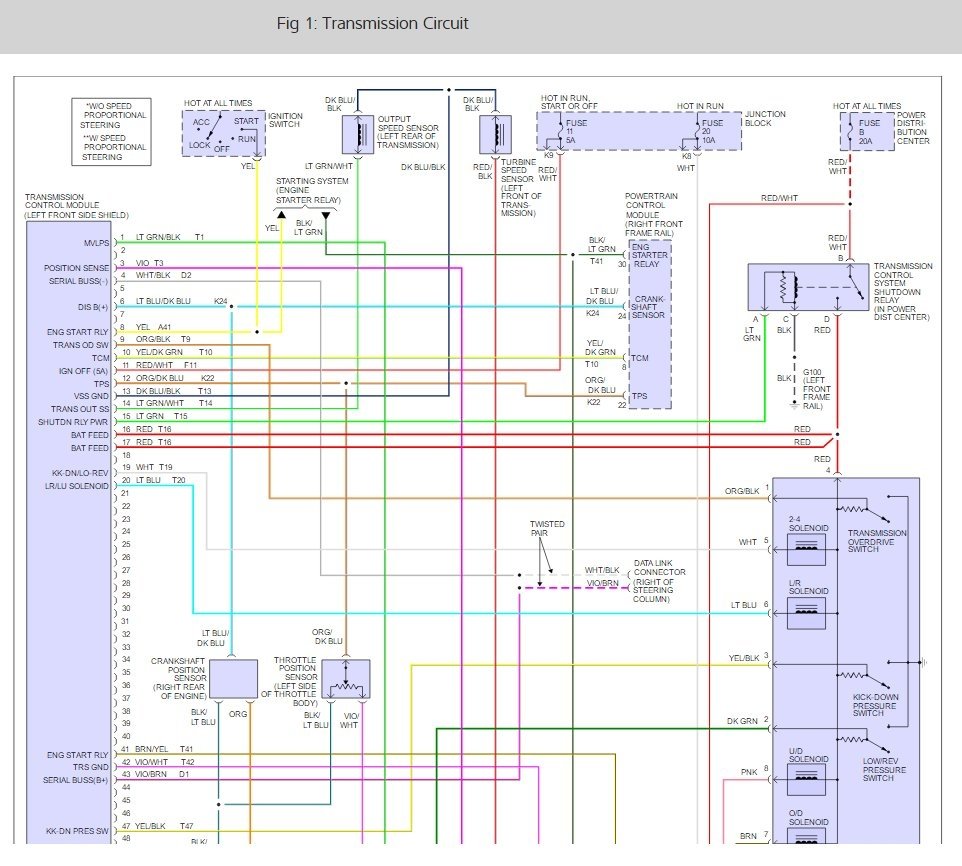The height and width of the screenshot is (866, 962).
Task: Select the throttle position sensor symbol
Action: coord(345,678)
